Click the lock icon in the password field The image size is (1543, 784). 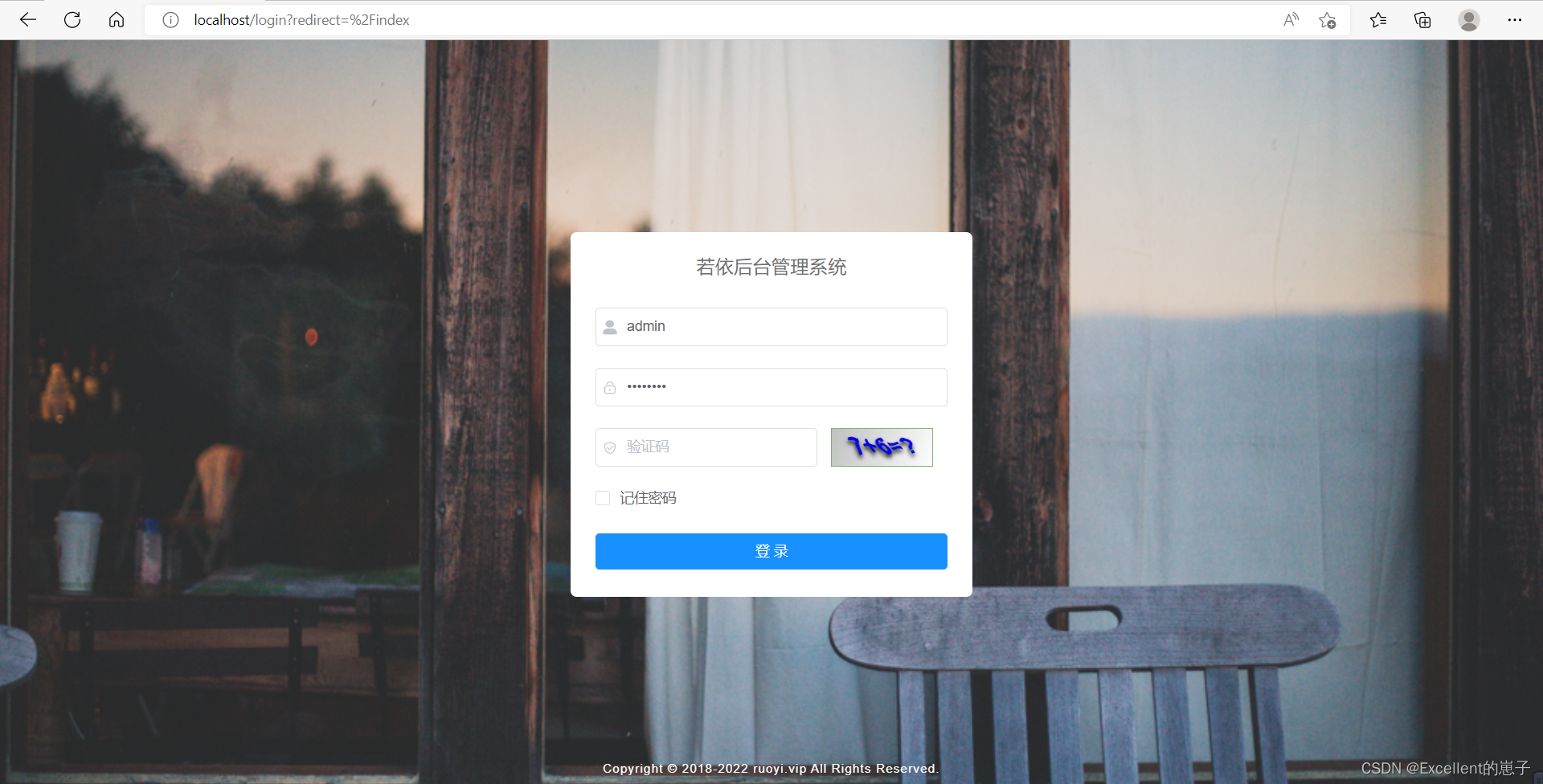click(x=610, y=386)
